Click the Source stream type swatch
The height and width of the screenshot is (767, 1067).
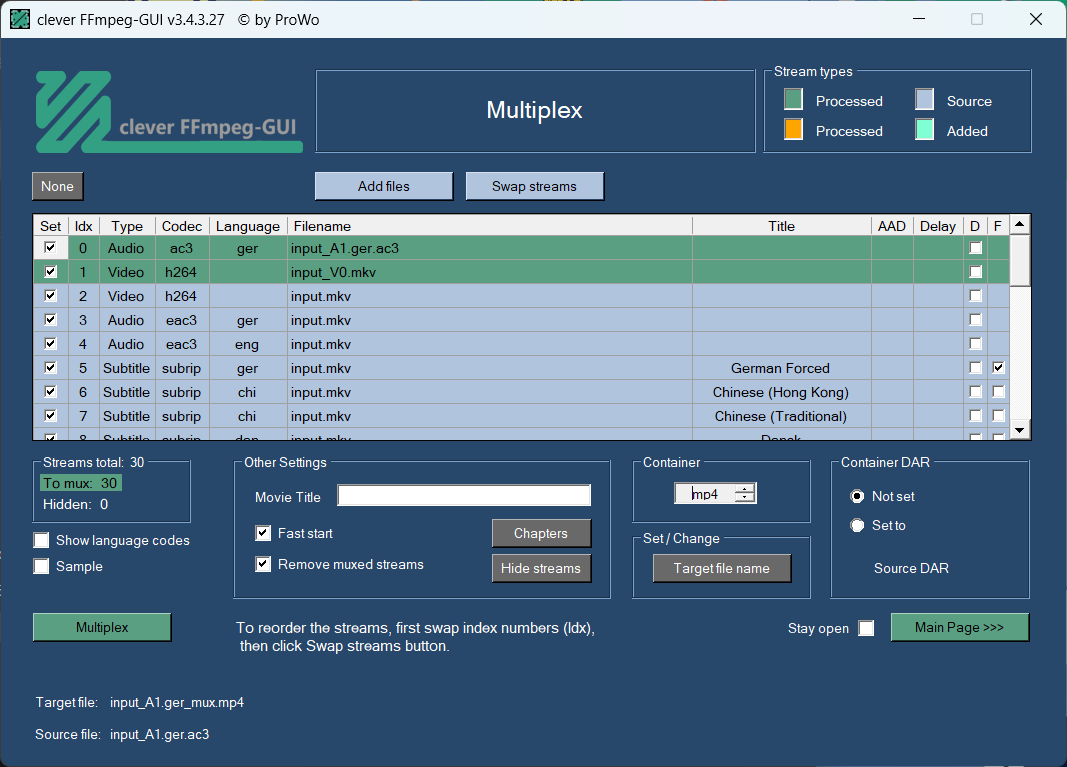[x=925, y=100]
